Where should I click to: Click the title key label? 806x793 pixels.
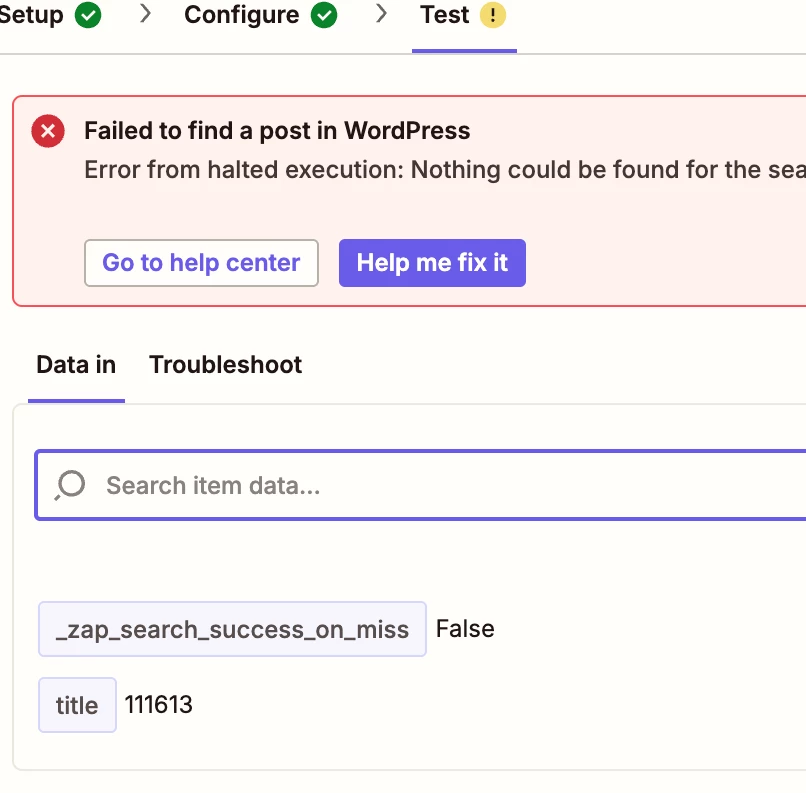[x=77, y=705]
